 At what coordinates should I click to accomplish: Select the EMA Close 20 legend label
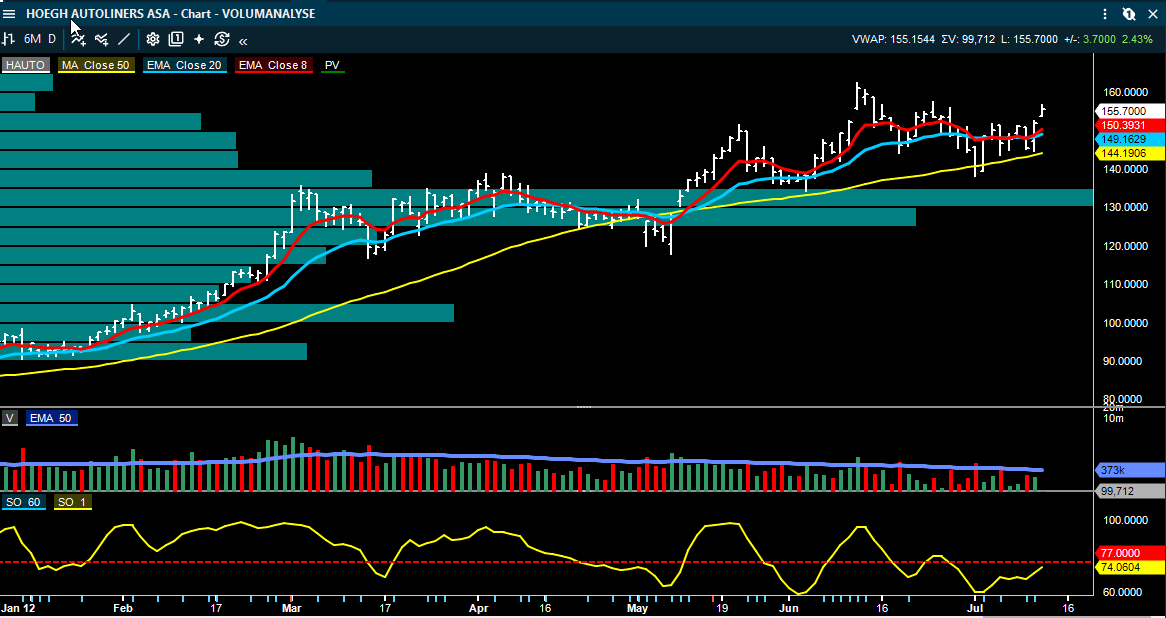184,65
